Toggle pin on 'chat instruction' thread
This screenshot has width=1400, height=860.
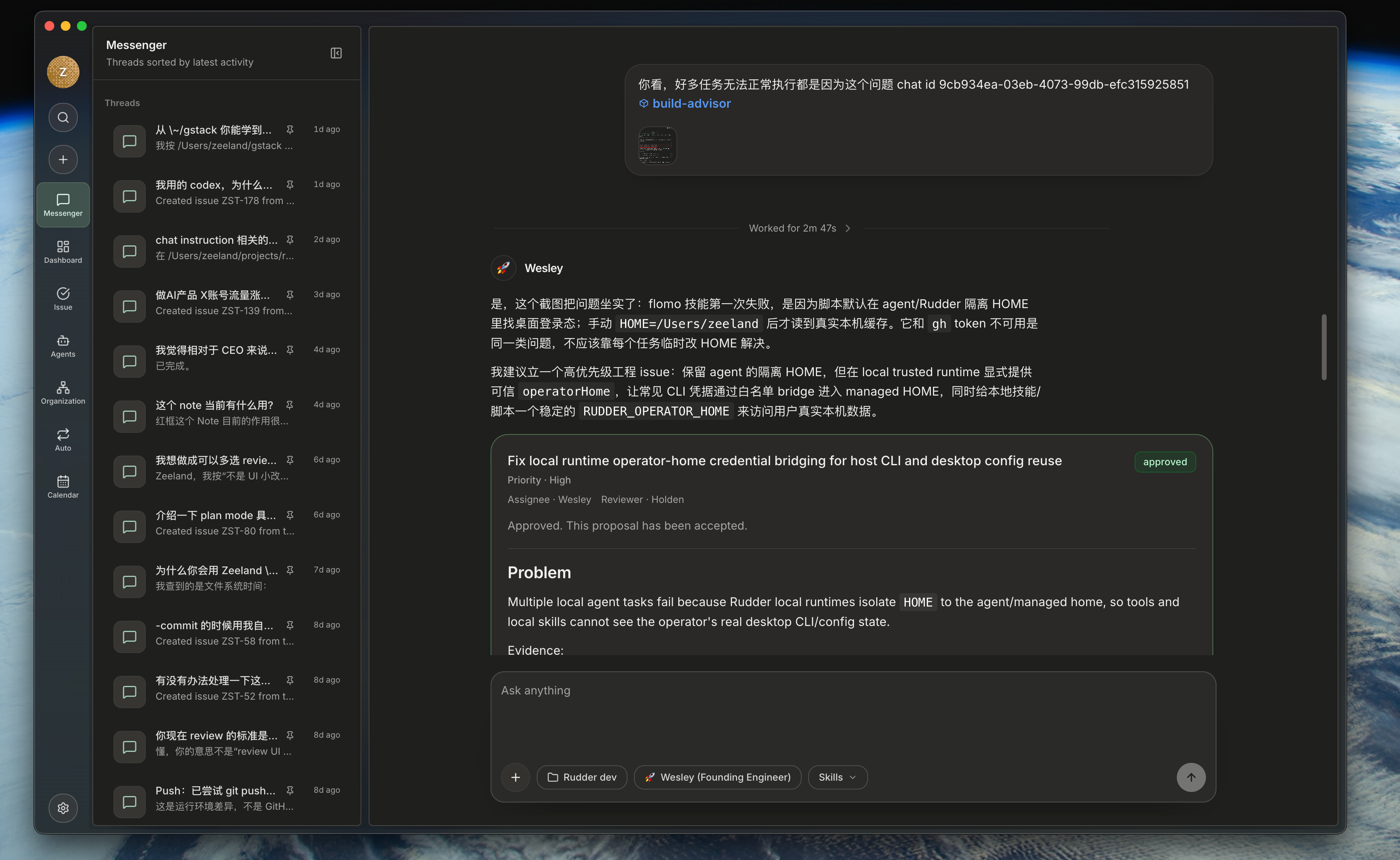pyautogui.click(x=290, y=240)
